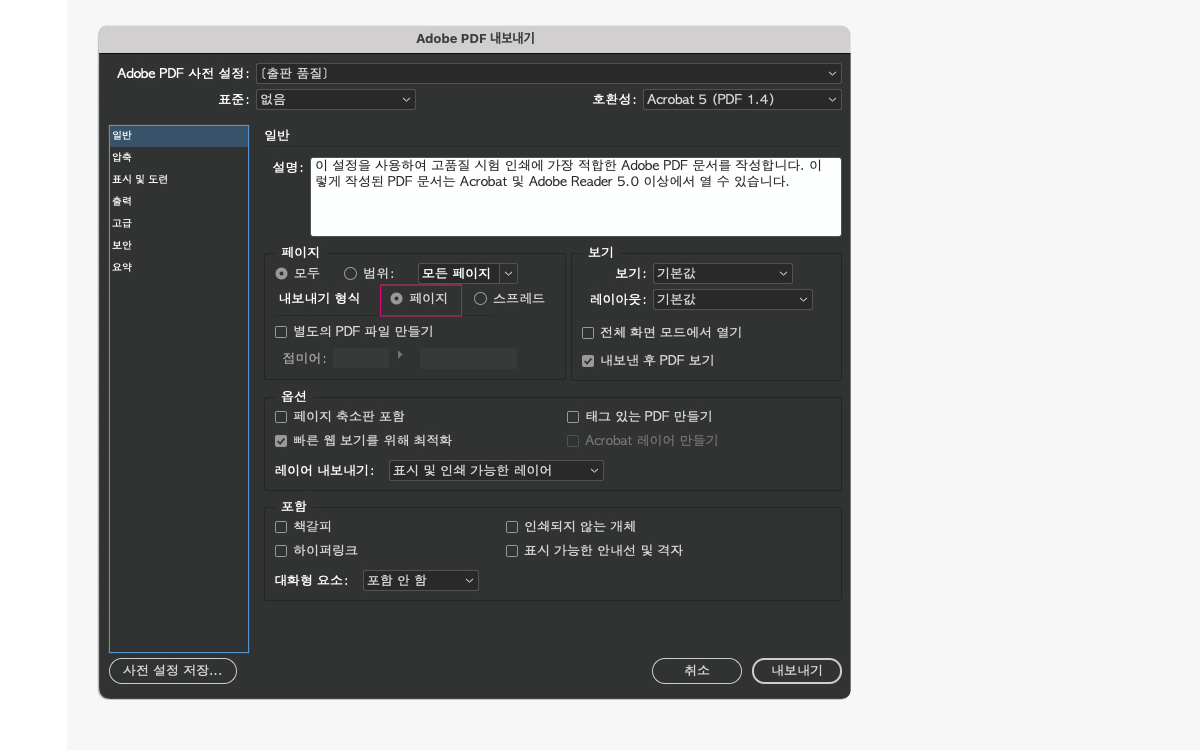1200x750 pixels.
Task: Click the 설명 text area
Action: [x=575, y=197]
